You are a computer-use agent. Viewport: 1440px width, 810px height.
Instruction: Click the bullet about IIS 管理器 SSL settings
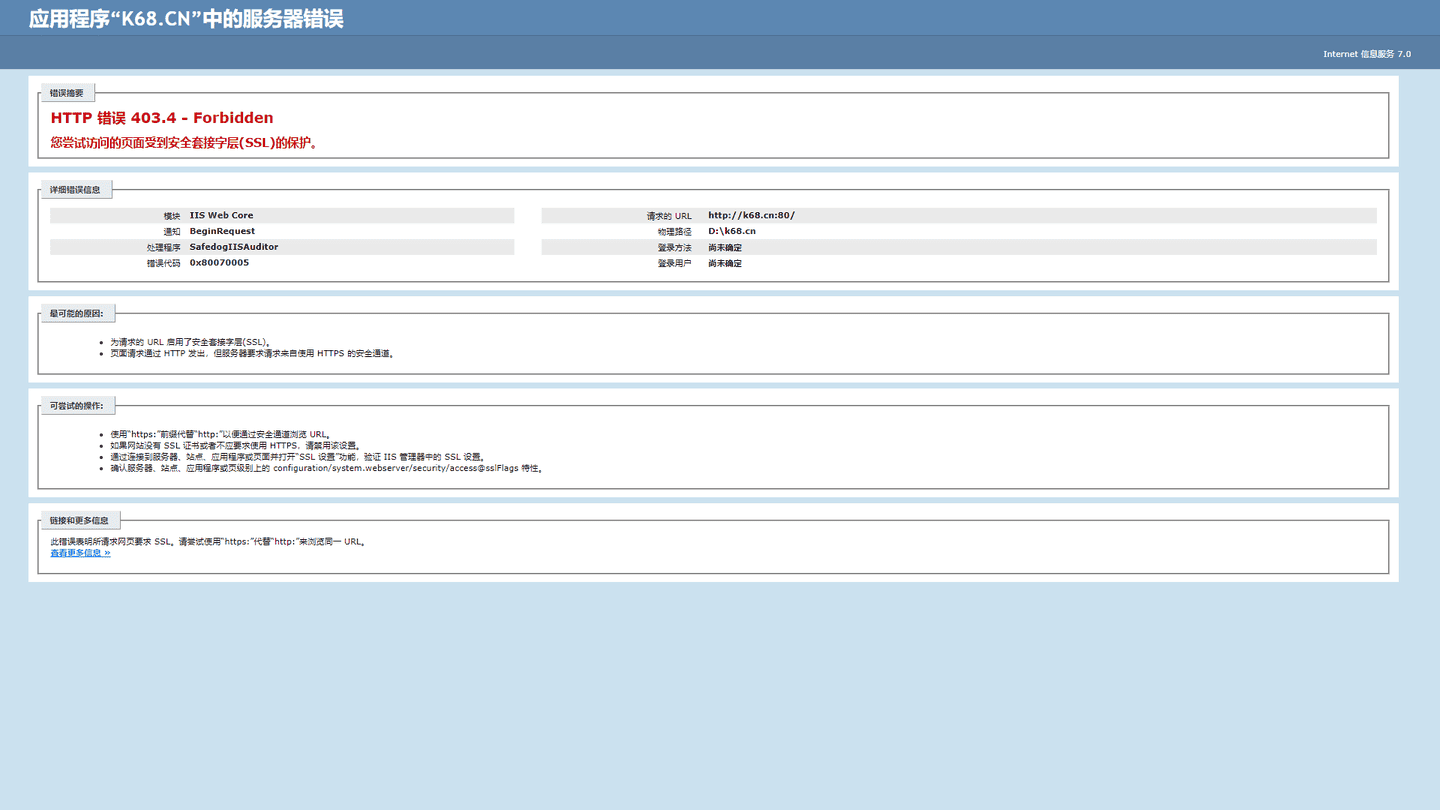click(298, 457)
